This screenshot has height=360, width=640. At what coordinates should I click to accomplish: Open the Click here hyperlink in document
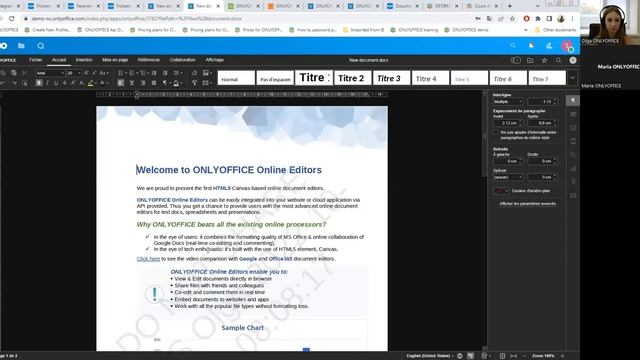click(x=148, y=259)
